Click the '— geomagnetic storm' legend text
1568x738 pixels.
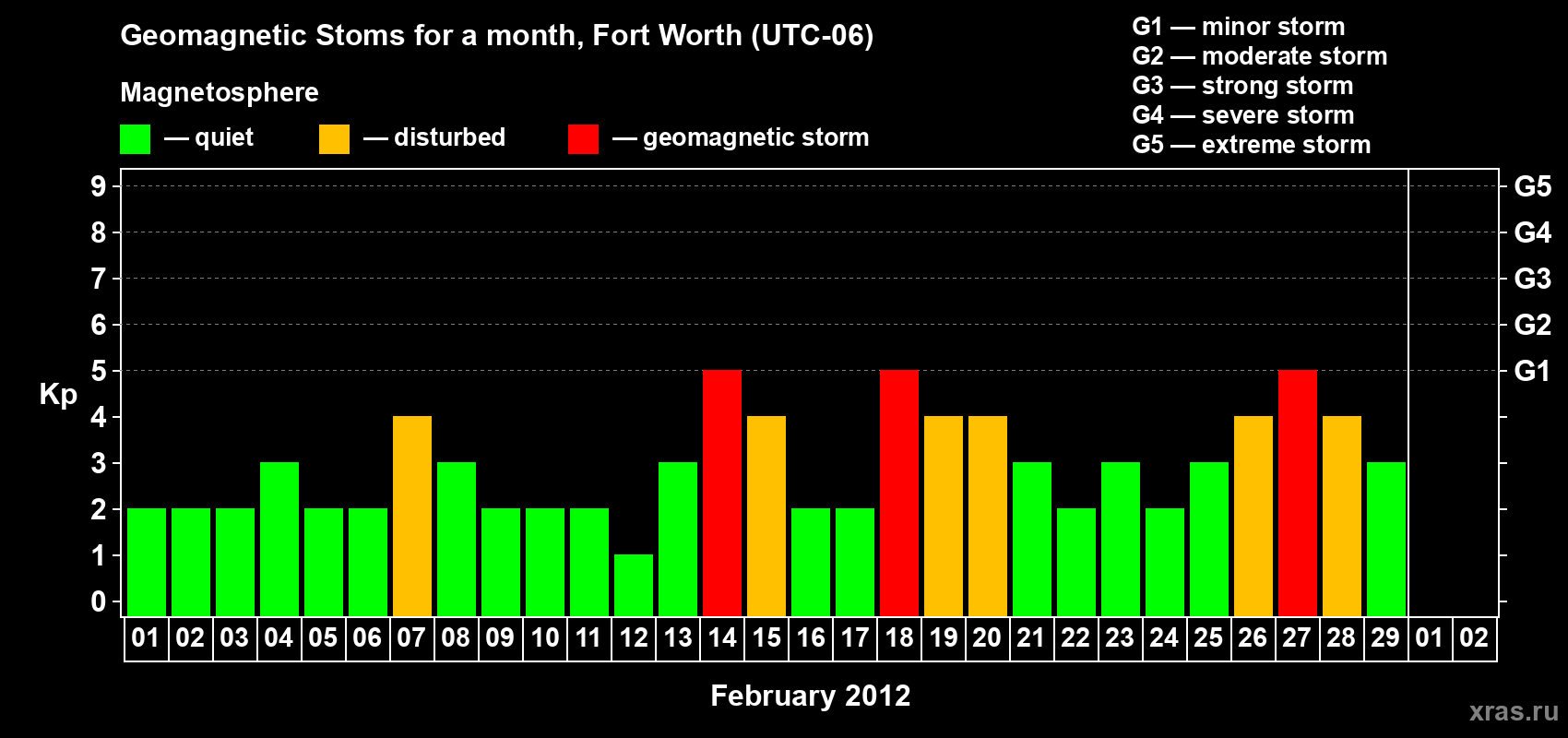click(x=741, y=138)
